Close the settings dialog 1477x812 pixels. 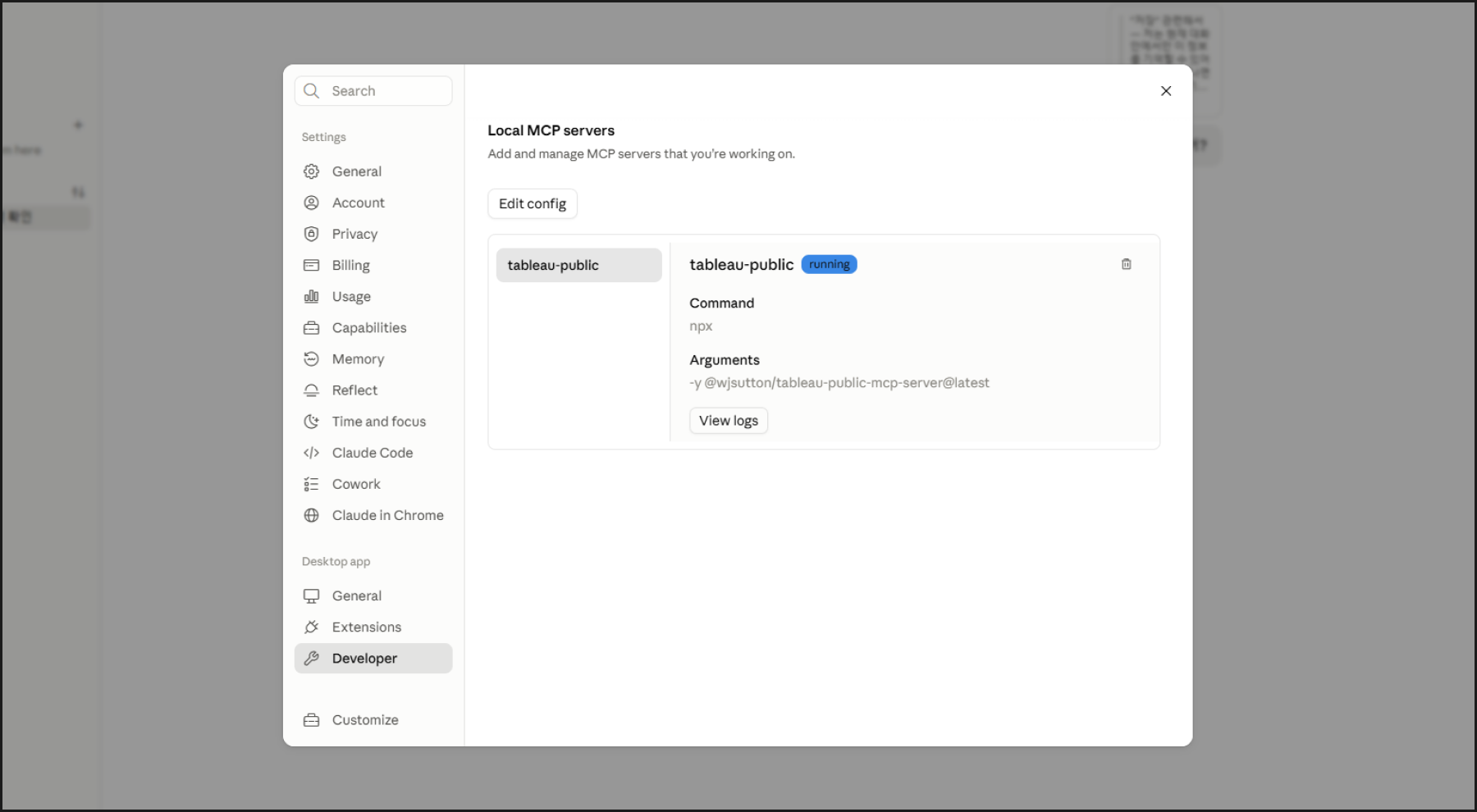pos(1166,91)
